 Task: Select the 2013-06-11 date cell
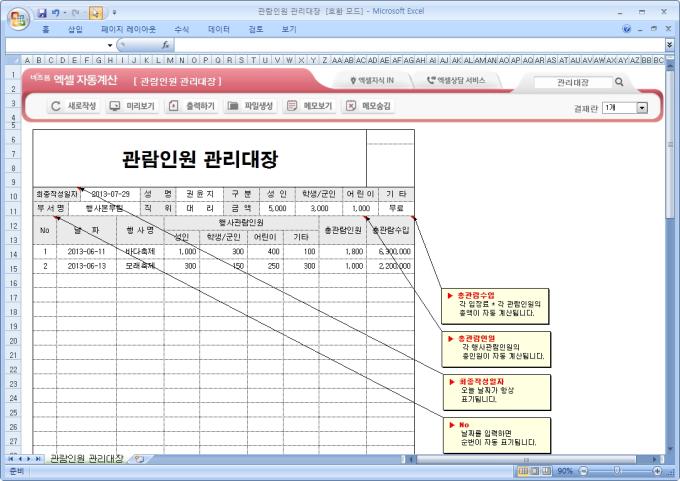pos(86,252)
